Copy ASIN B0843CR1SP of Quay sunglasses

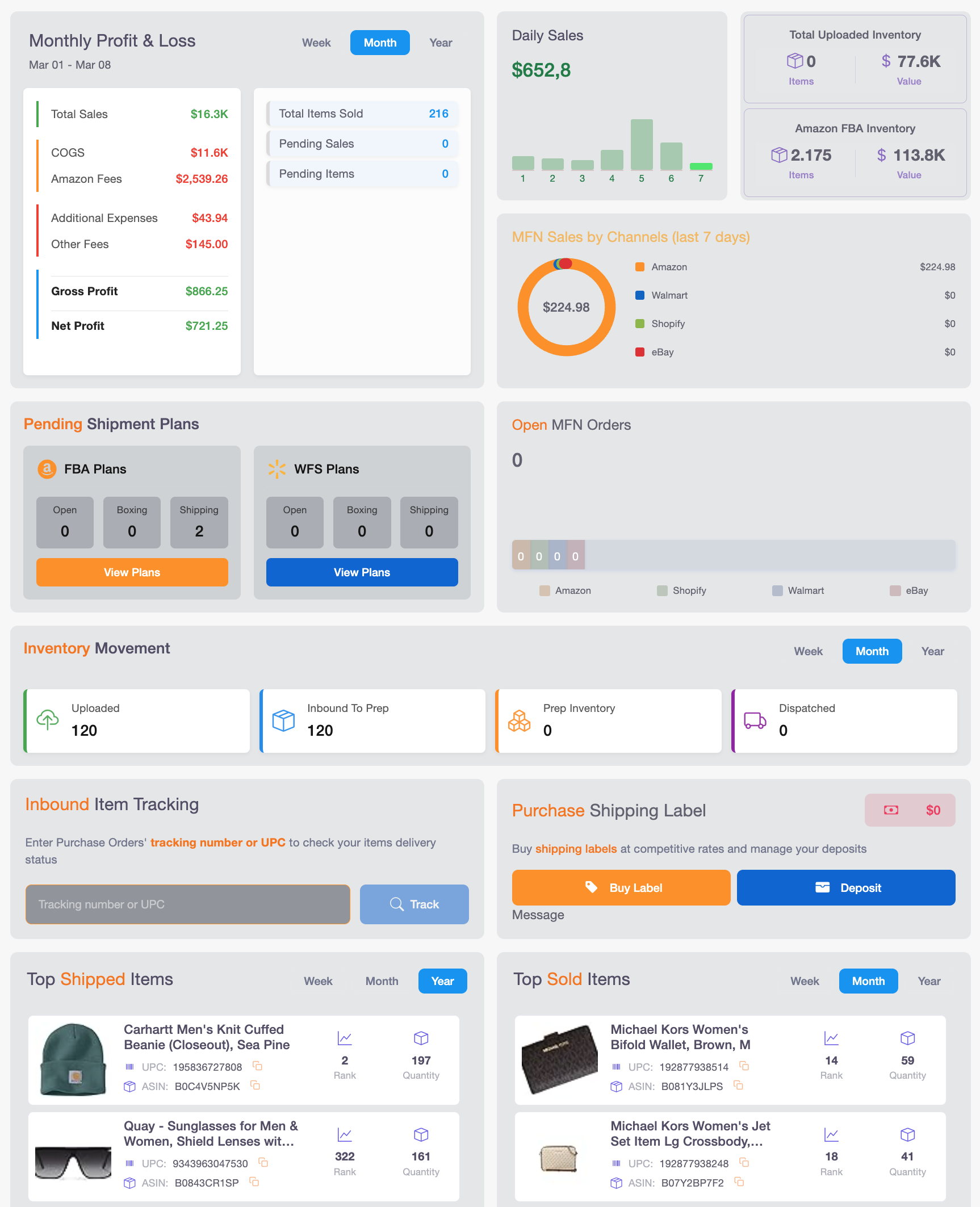[254, 1181]
